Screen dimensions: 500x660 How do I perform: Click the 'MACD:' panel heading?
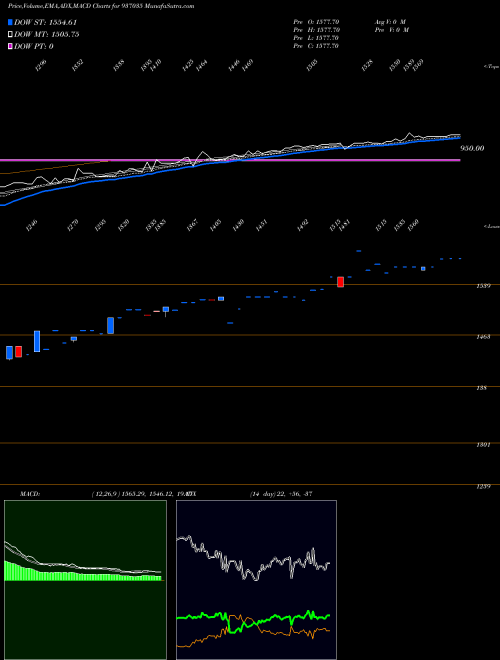coord(29,494)
